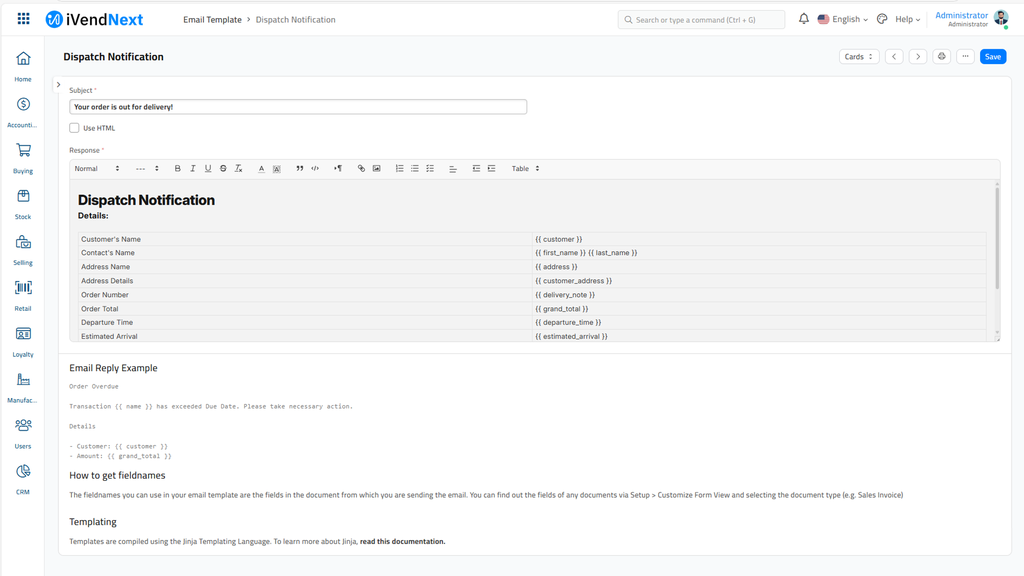Open the Table dropdown
The width and height of the screenshot is (1024, 576).
pos(526,168)
